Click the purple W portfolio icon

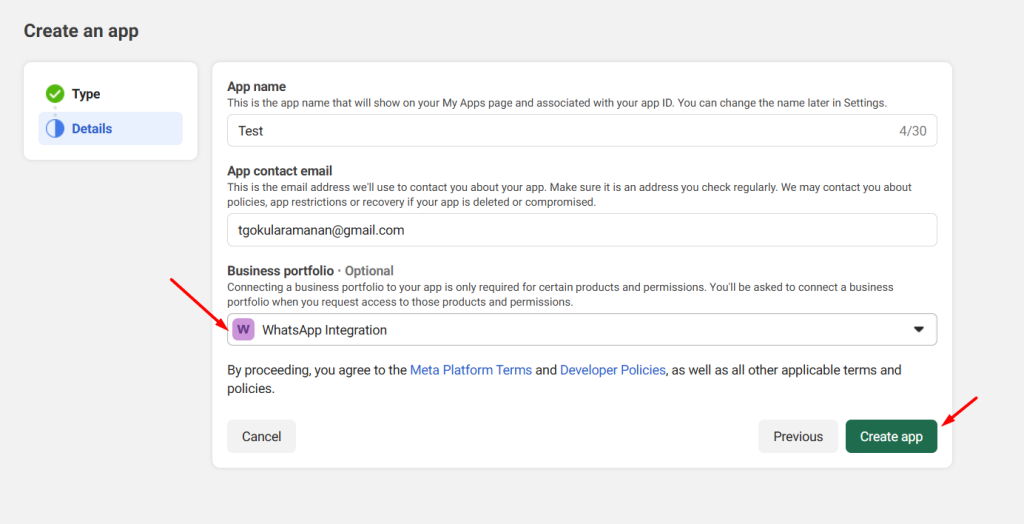point(243,330)
